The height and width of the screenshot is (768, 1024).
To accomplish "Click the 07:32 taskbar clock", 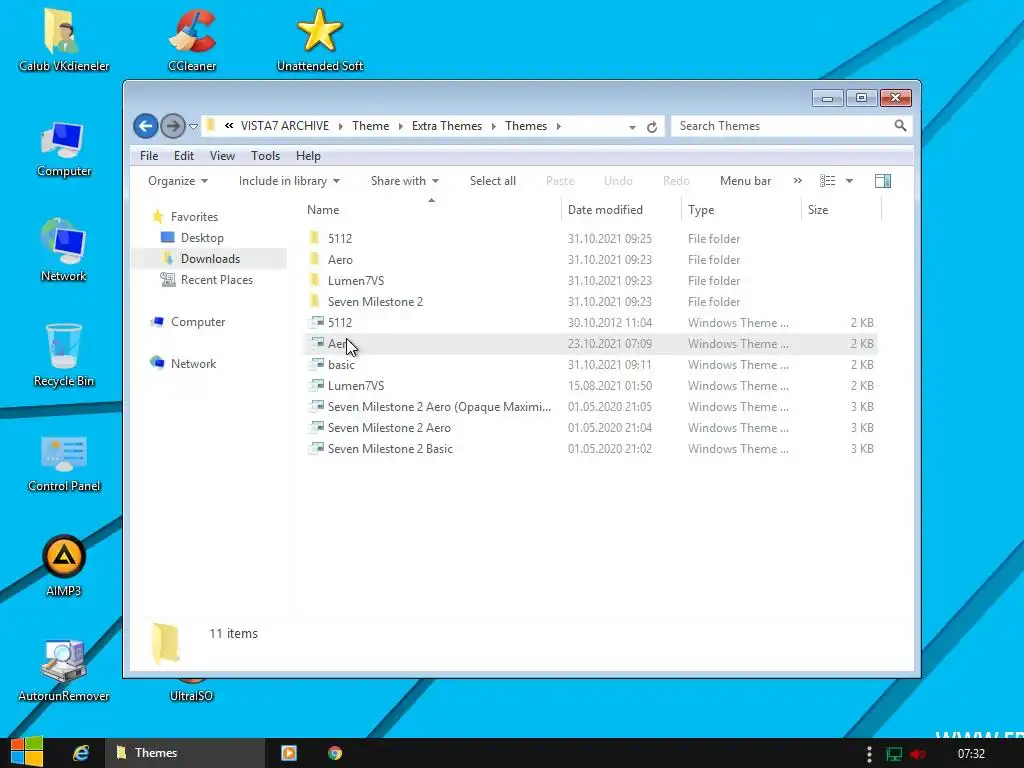I will [971, 754].
